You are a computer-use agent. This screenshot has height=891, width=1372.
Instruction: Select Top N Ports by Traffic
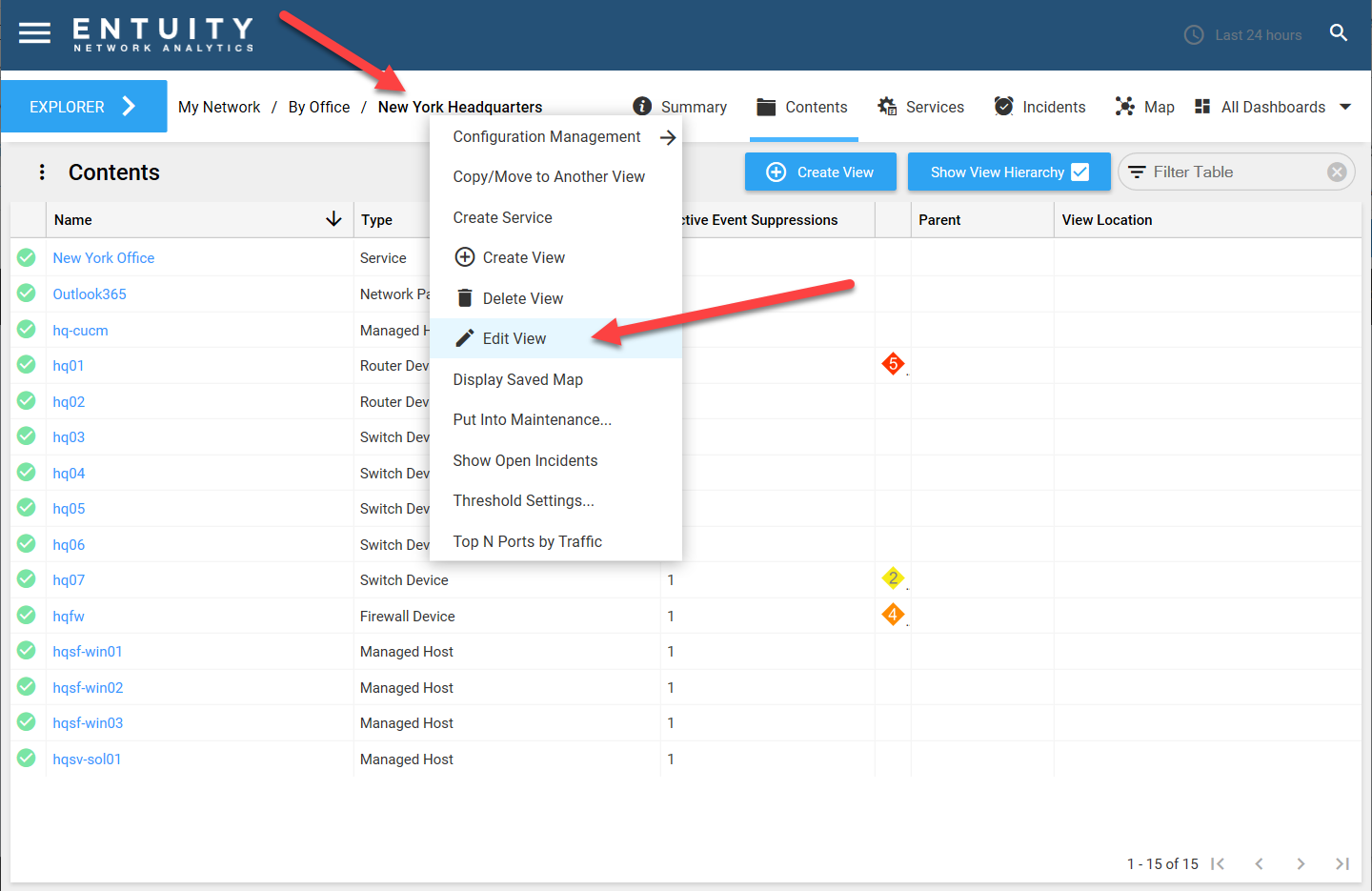click(x=528, y=541)
